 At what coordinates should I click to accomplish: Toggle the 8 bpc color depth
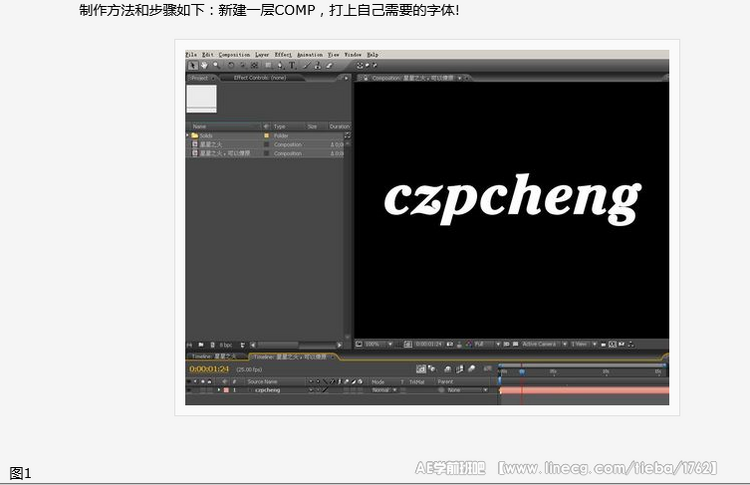226,345
